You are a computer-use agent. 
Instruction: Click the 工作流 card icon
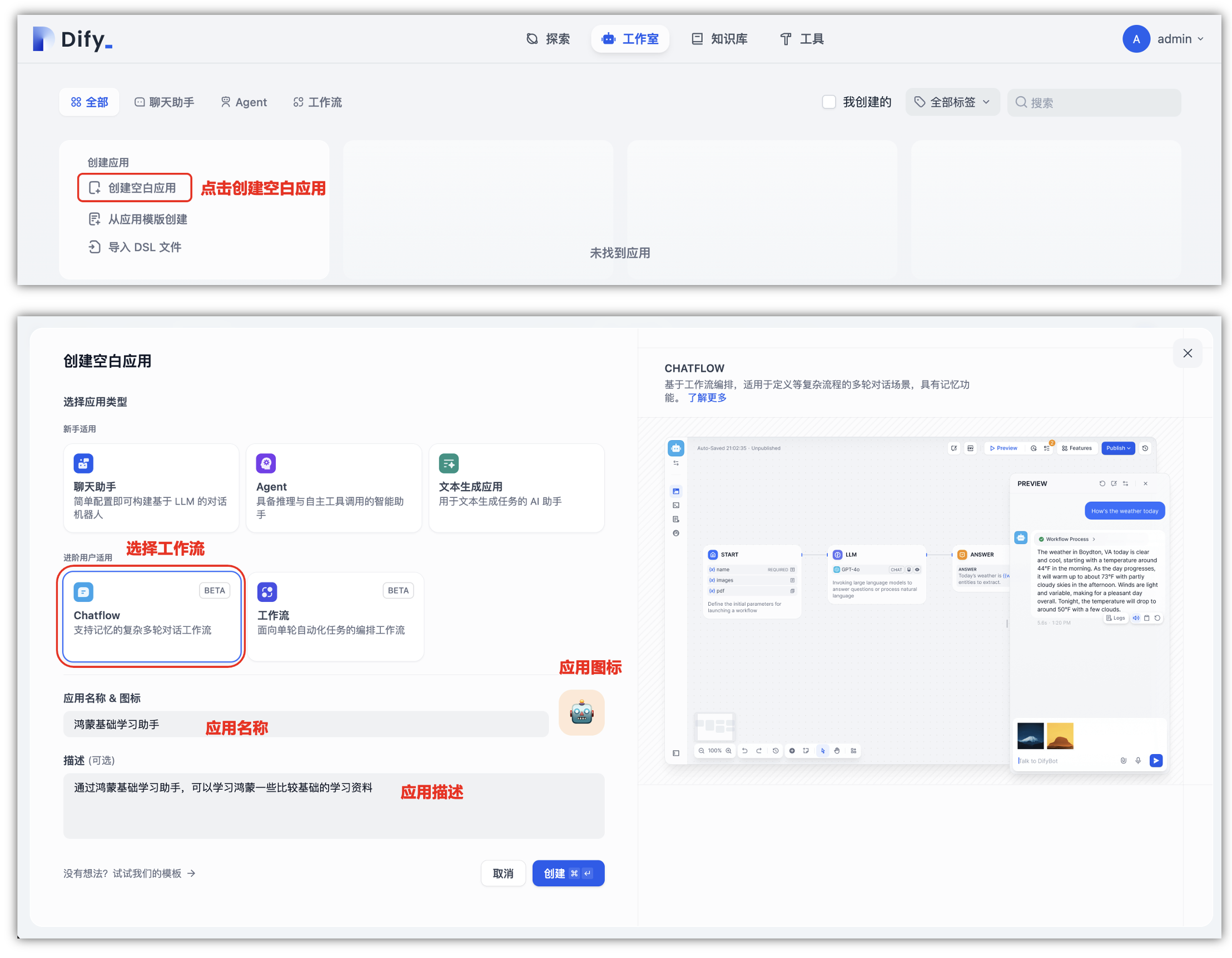pos(267,592)
